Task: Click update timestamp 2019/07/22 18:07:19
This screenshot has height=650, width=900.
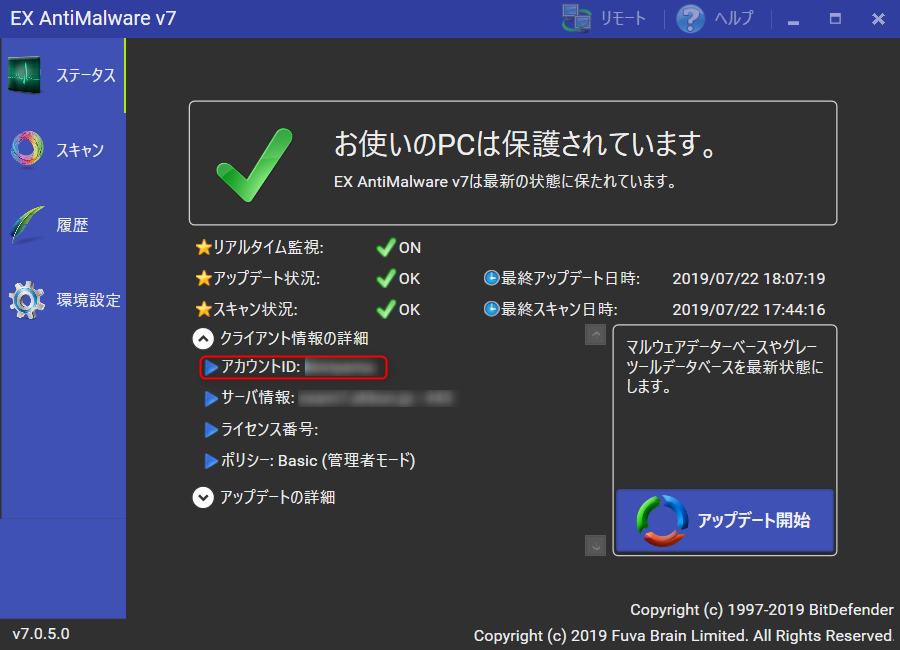Action: tap(748, 279)
